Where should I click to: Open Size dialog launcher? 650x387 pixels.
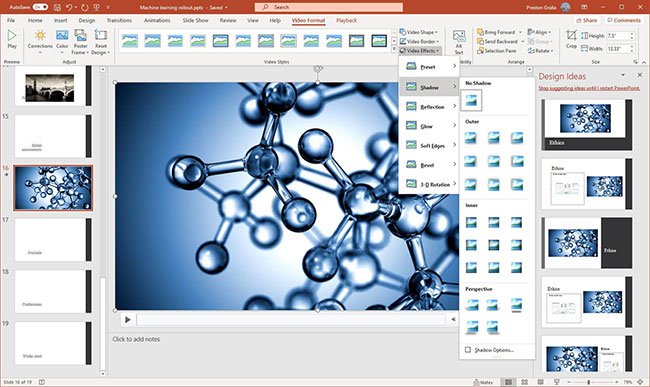click(635, 62)
